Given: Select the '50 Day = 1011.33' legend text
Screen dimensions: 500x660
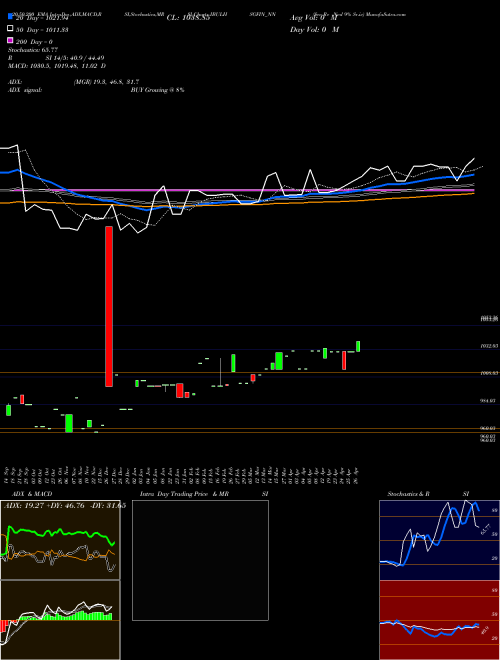Looking at the screenshot, I should 42,30.
